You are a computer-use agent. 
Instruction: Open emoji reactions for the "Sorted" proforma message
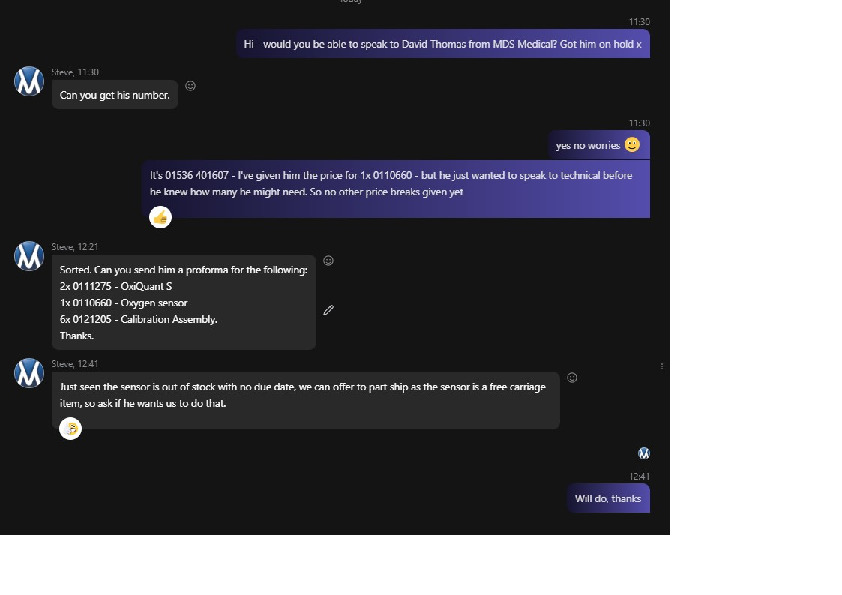(x=328, y=261)
